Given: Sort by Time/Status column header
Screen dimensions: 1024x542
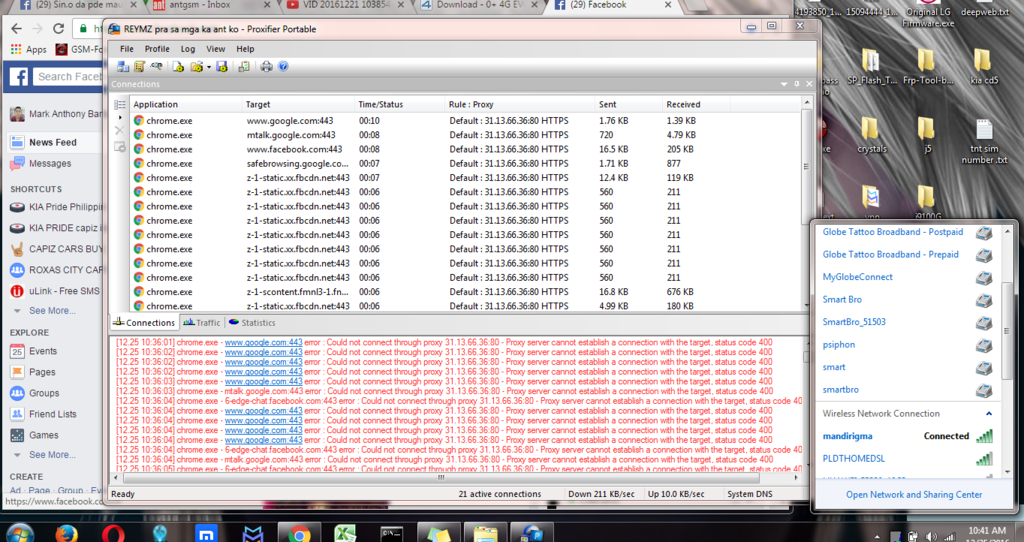Looking at the screenshot, I should (399, 104).
